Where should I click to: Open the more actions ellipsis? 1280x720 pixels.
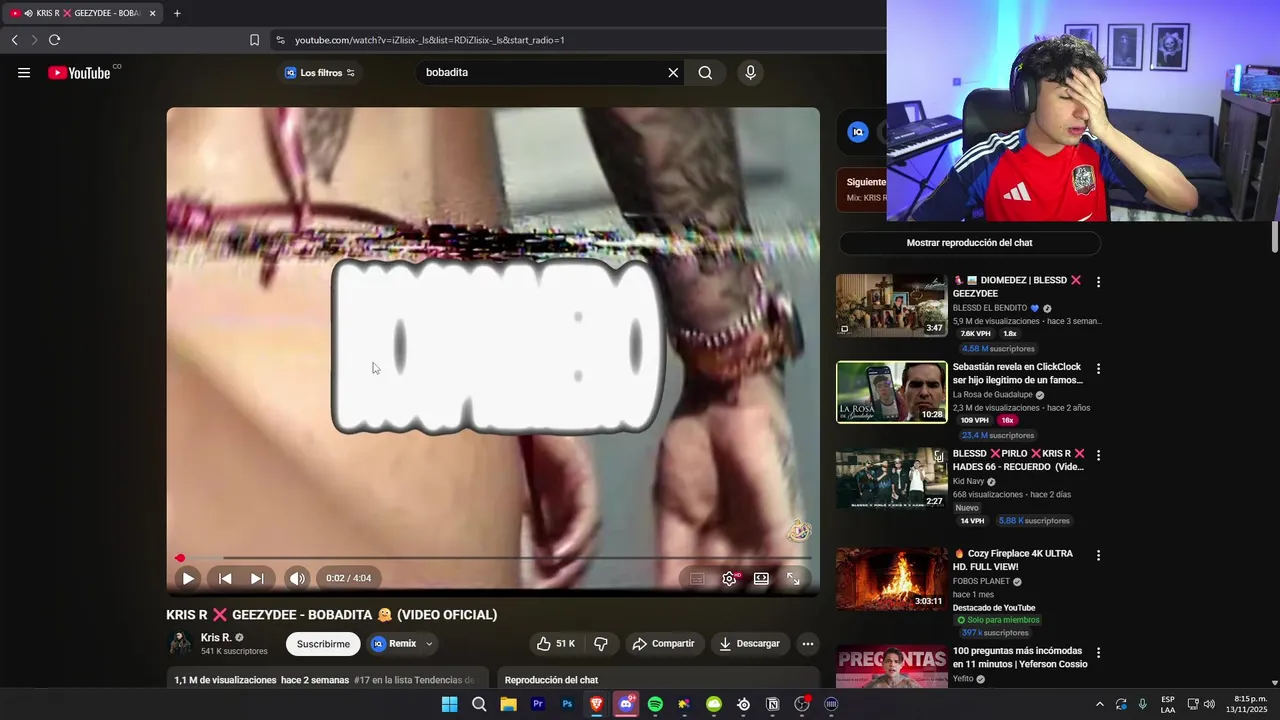[808, 644]
